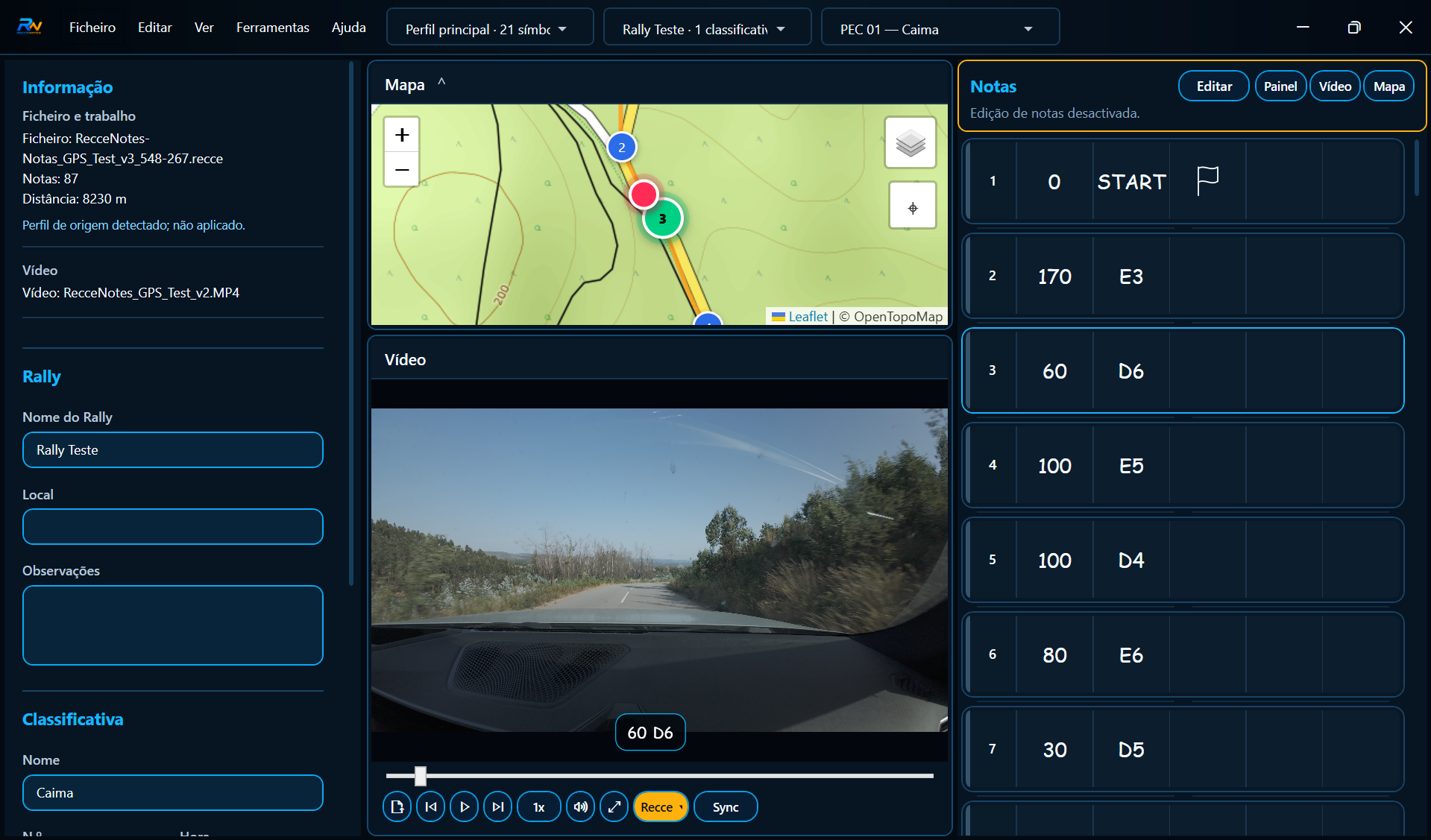Click the RN app logo
Screen dimensions: 1431x840
click(x=30, y=28)
